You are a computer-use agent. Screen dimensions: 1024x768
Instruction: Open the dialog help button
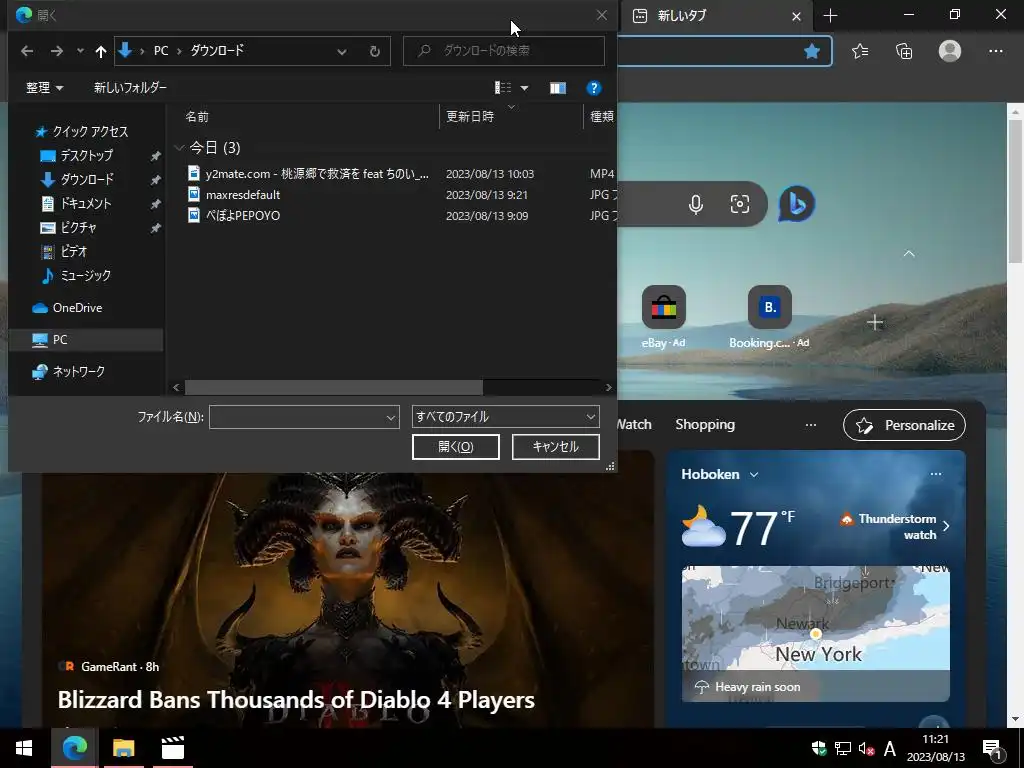point(594,88)
